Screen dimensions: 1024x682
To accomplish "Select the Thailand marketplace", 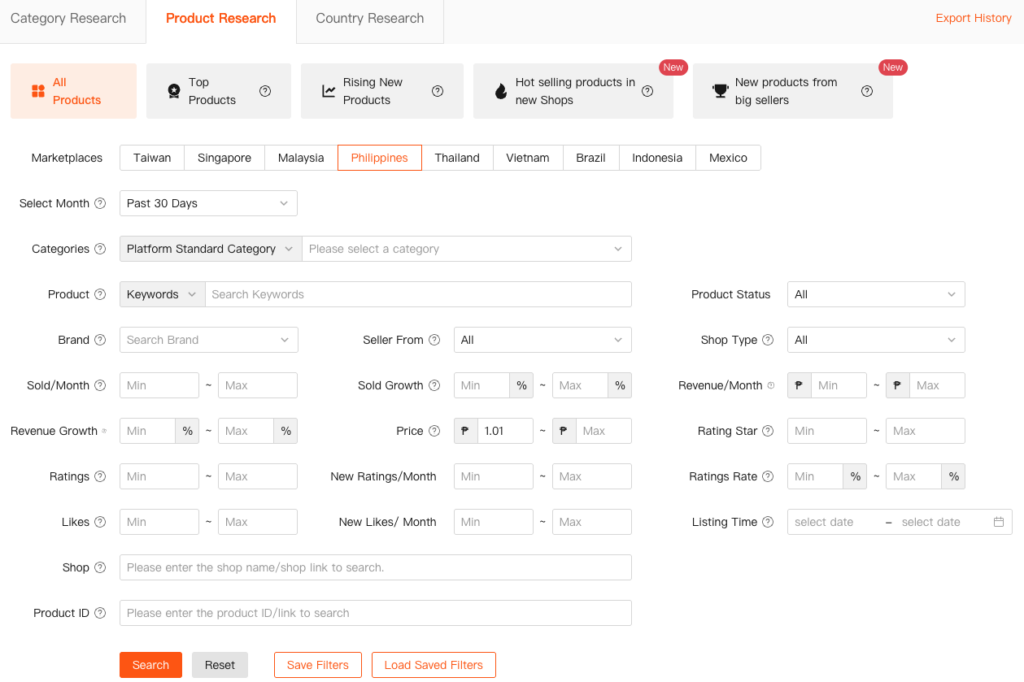I will (457, 158).
